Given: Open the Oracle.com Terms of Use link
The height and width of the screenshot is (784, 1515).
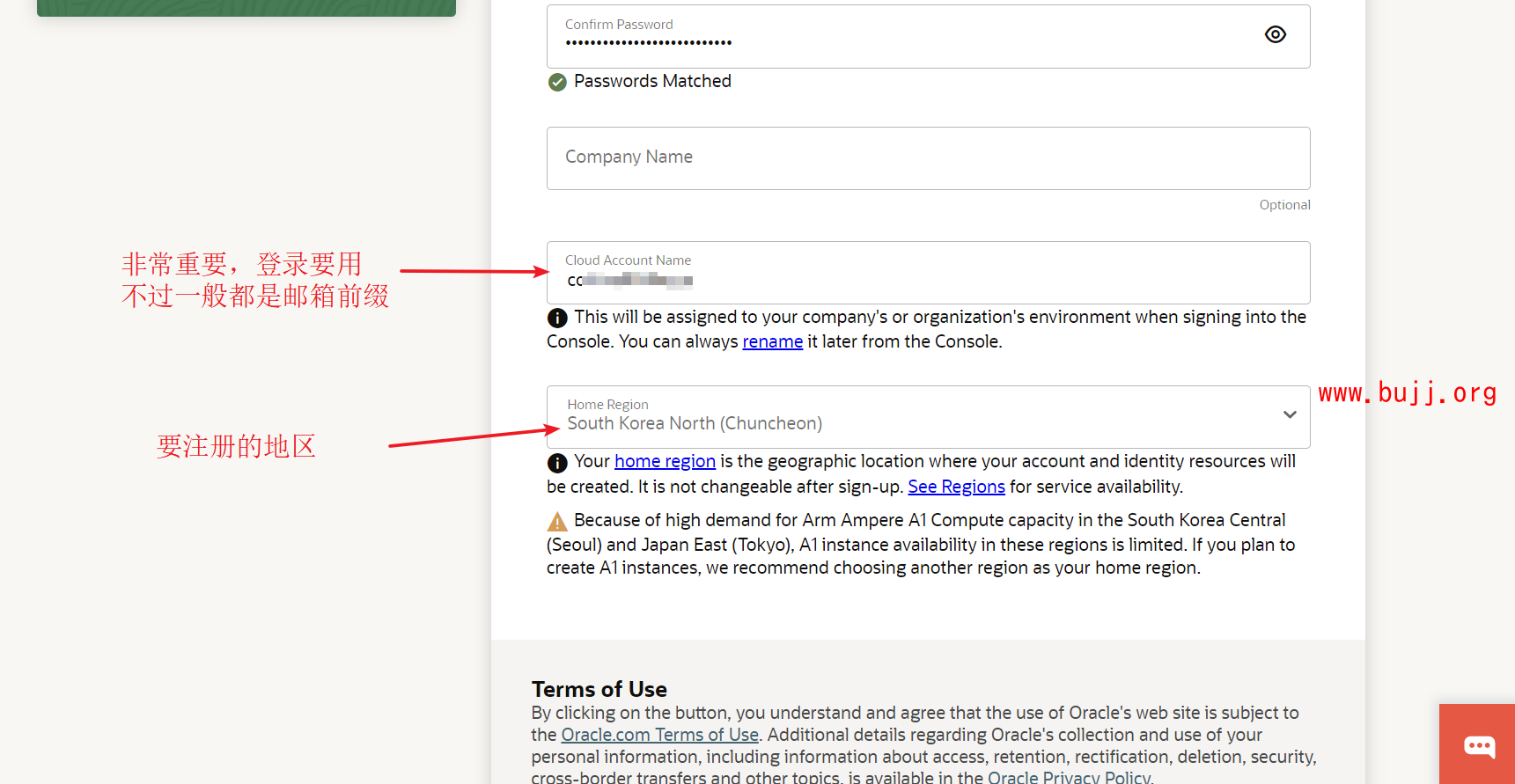Looking at the screenshot, I should coord(659,736).
